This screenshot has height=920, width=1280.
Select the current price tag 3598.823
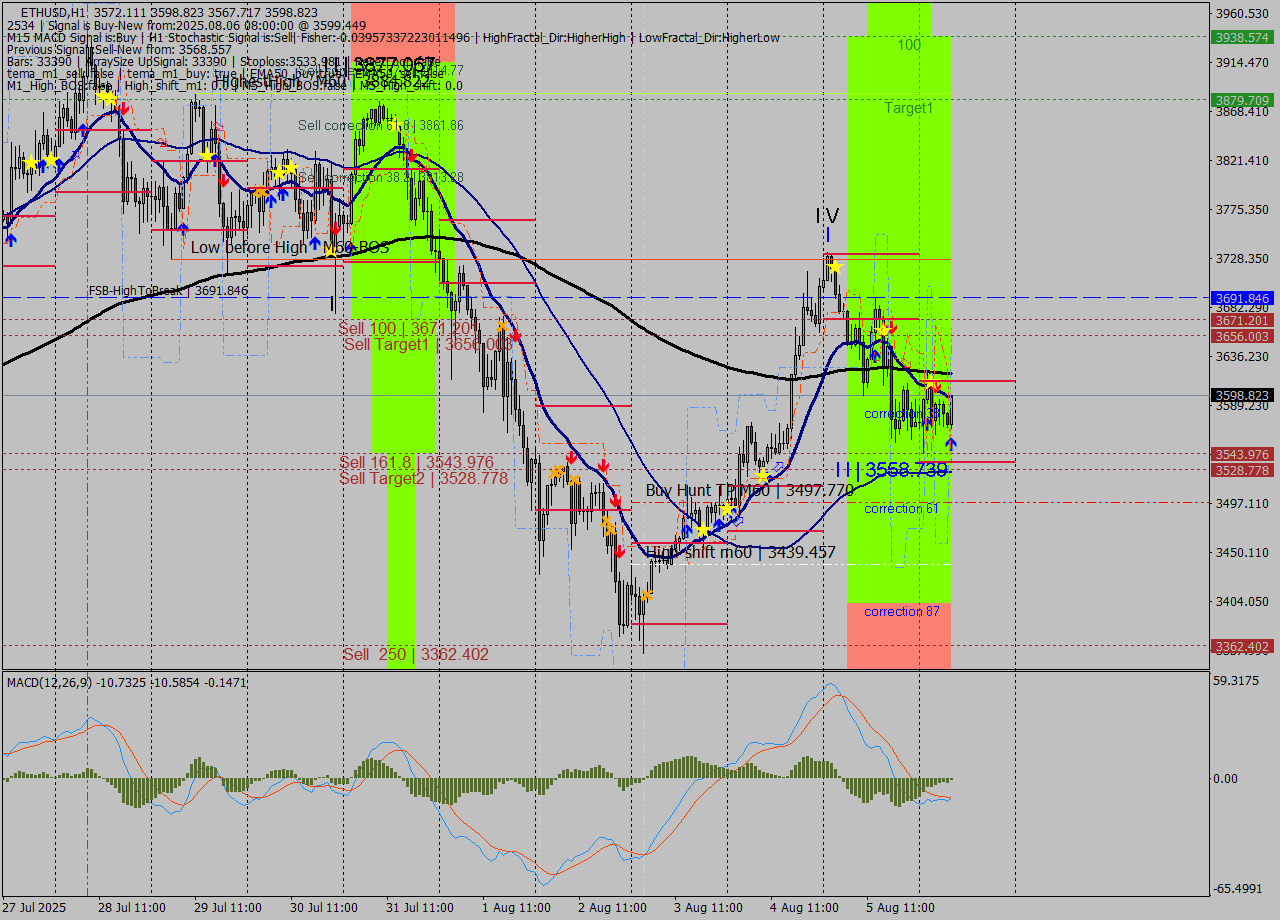click(1241, 395)
